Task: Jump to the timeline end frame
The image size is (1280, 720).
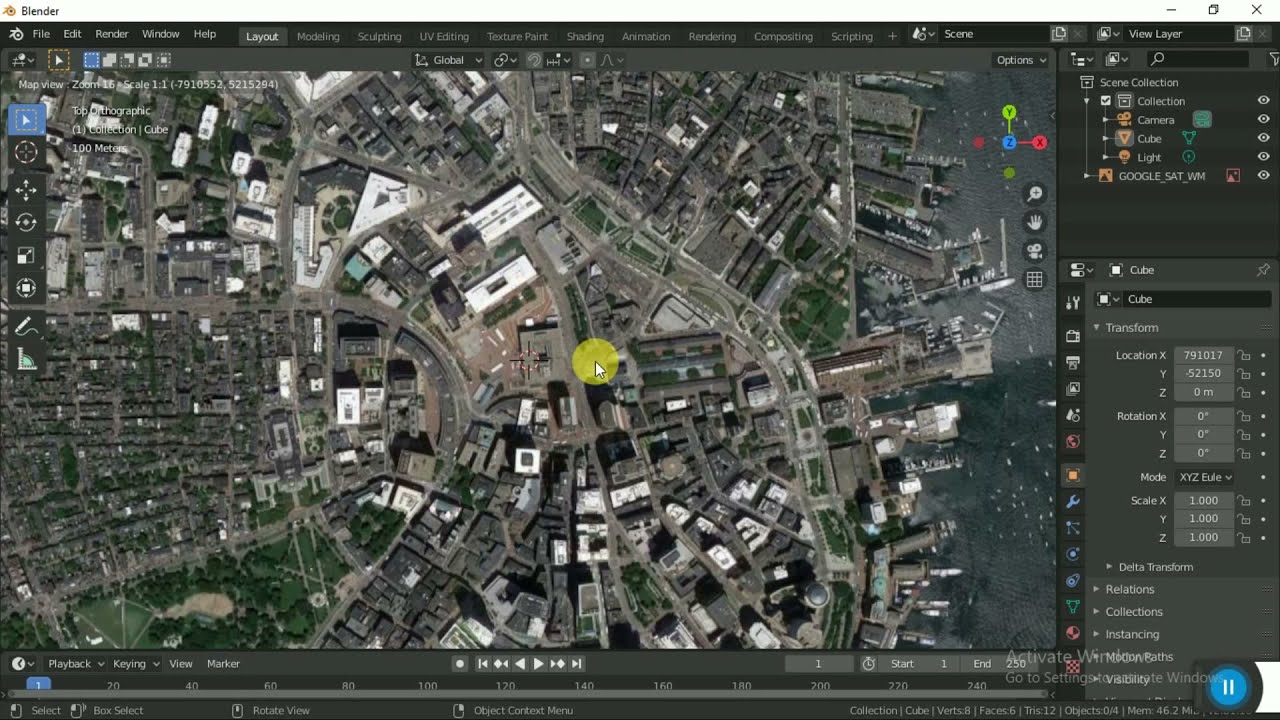Action: [x=577, y=664]
